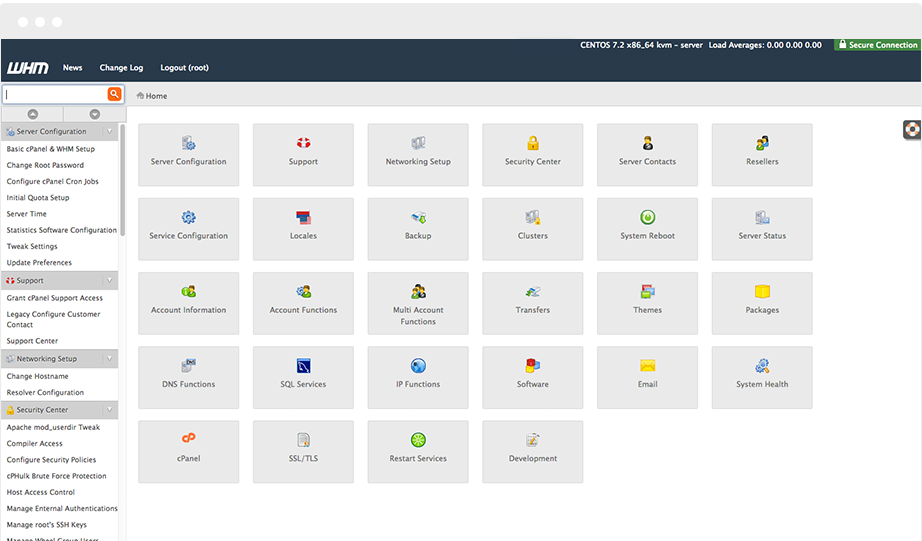Image resolution: width=922 pixels, height=541 pixels.
Task: Collapse the Networking Setup sidebar section
Action: click(109, 359)
